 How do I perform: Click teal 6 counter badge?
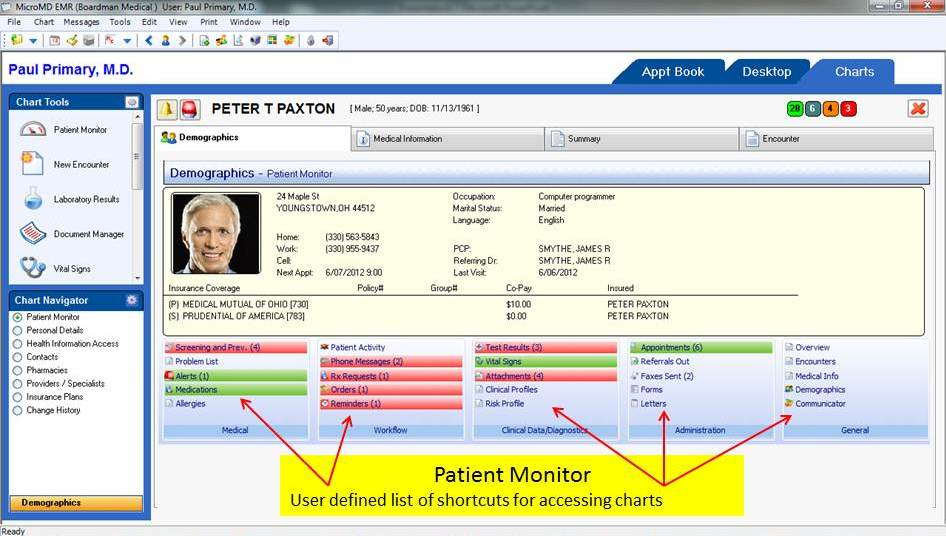812,109
